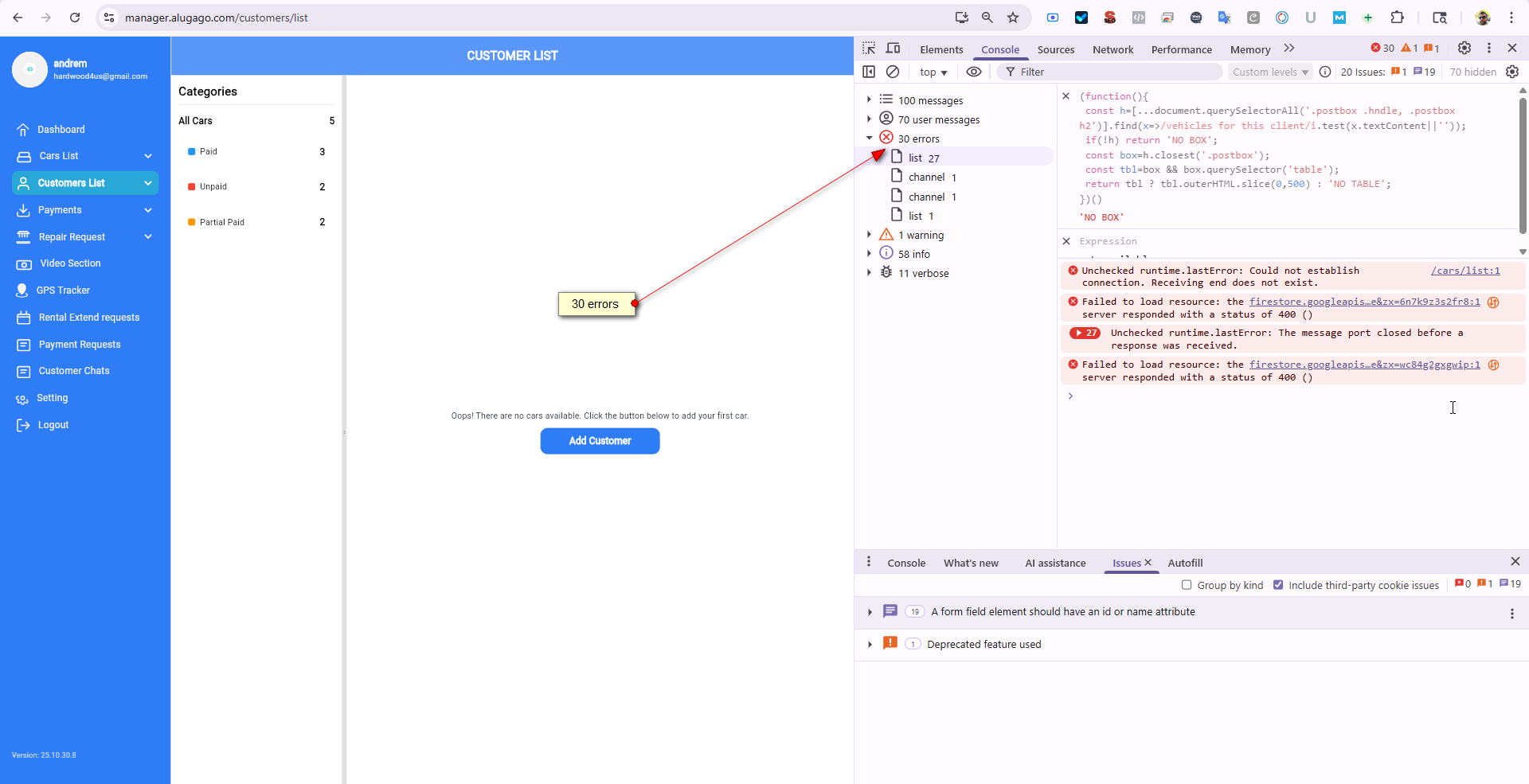
Task: Click the console sidebar toggle icon
Action: coord(869,72)
